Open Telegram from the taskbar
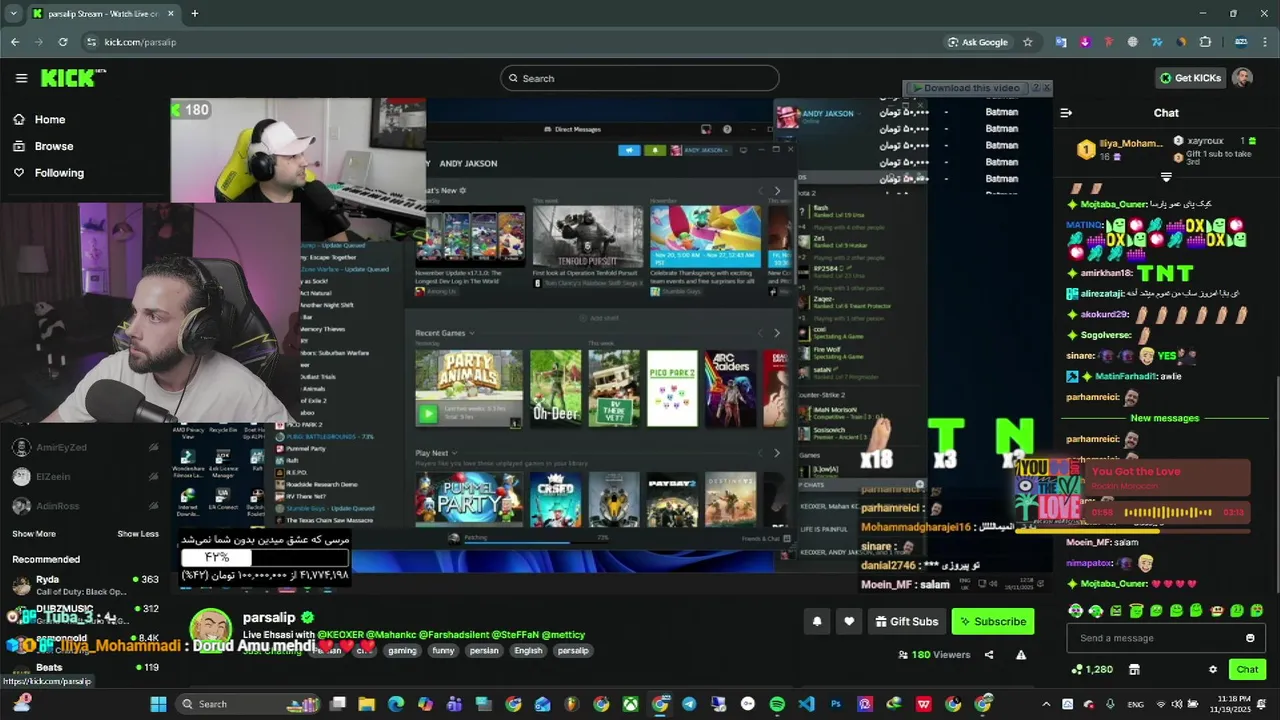Image resolution: width=1280 pixels, height=720 pixels. click(689, 704)
